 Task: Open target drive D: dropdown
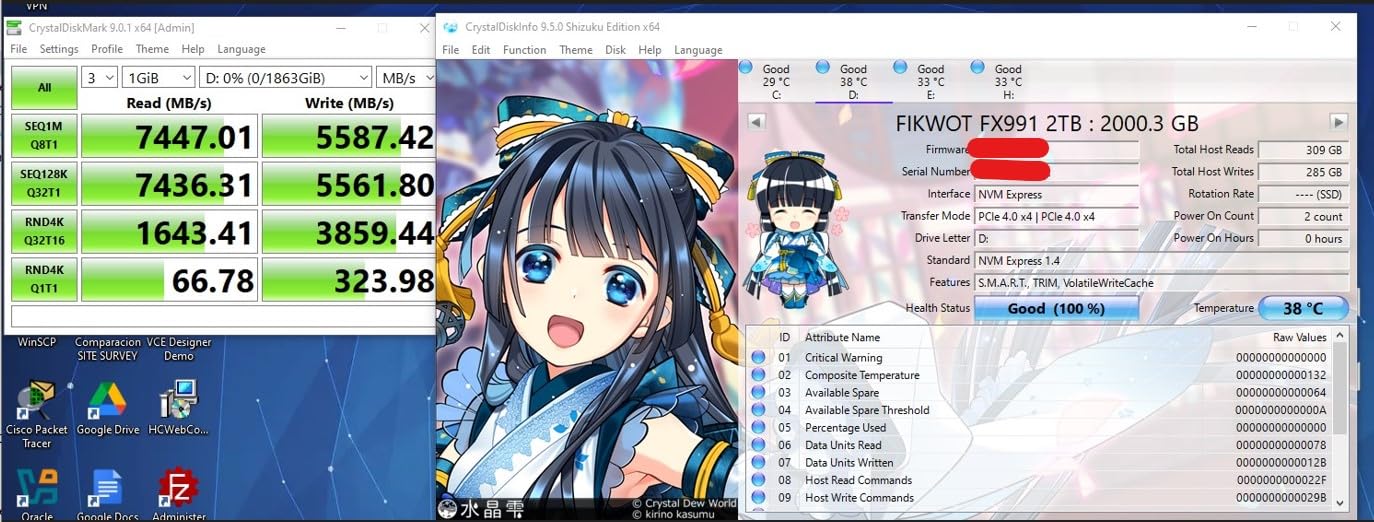tap(285, 77)
